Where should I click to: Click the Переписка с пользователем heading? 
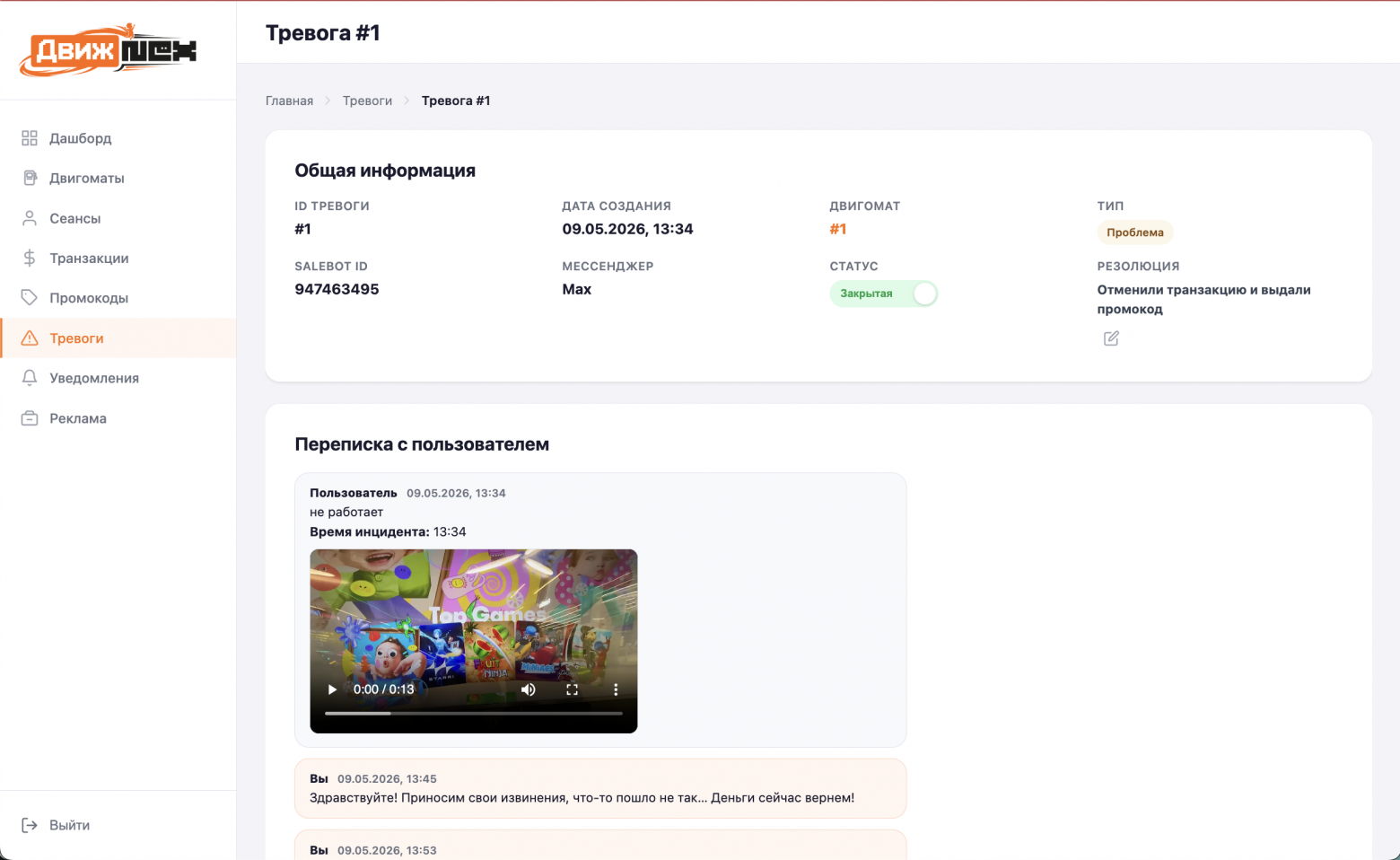(x=422, y=444)
